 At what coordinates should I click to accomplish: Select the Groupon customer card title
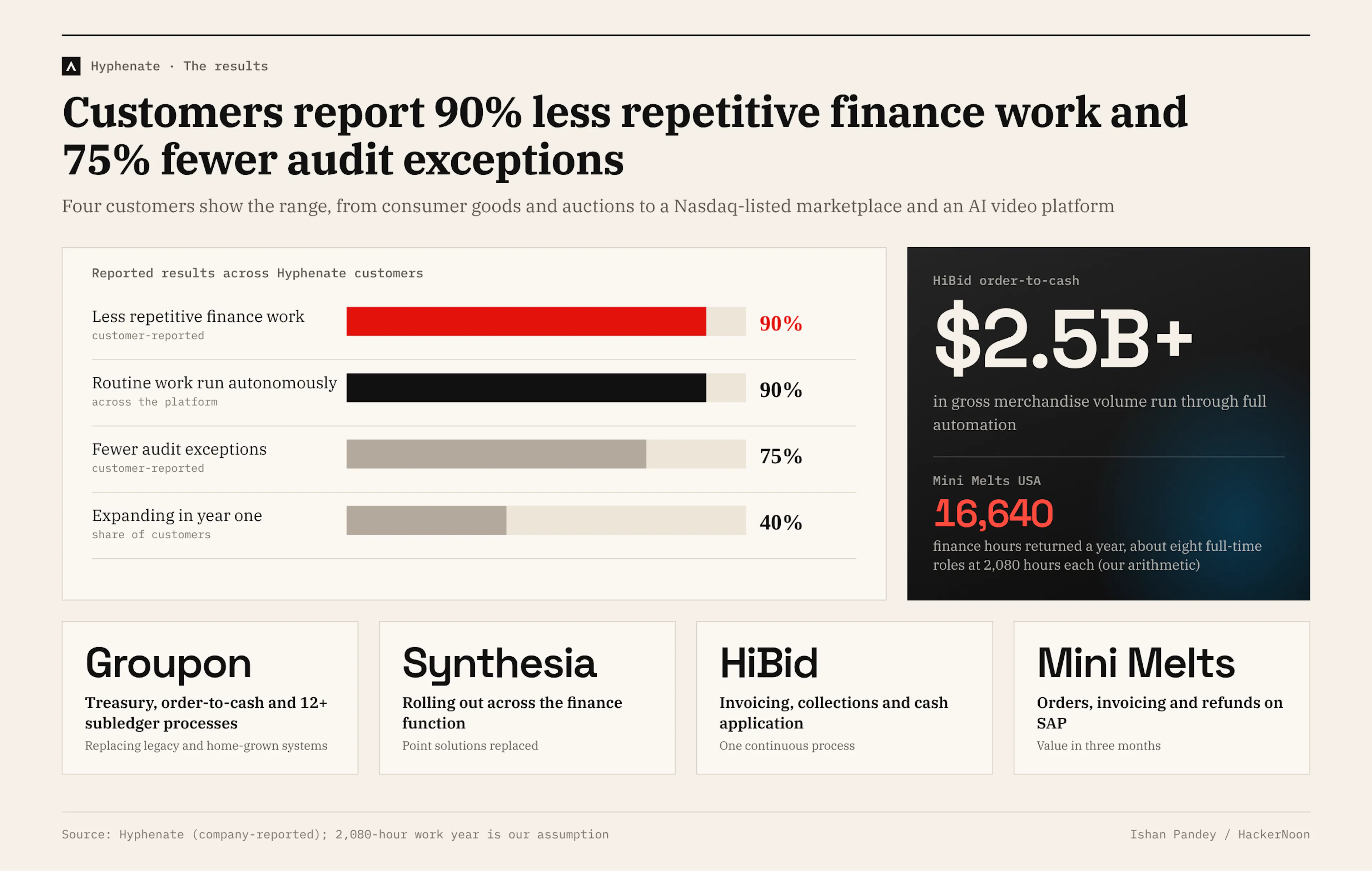pos(168,663)
